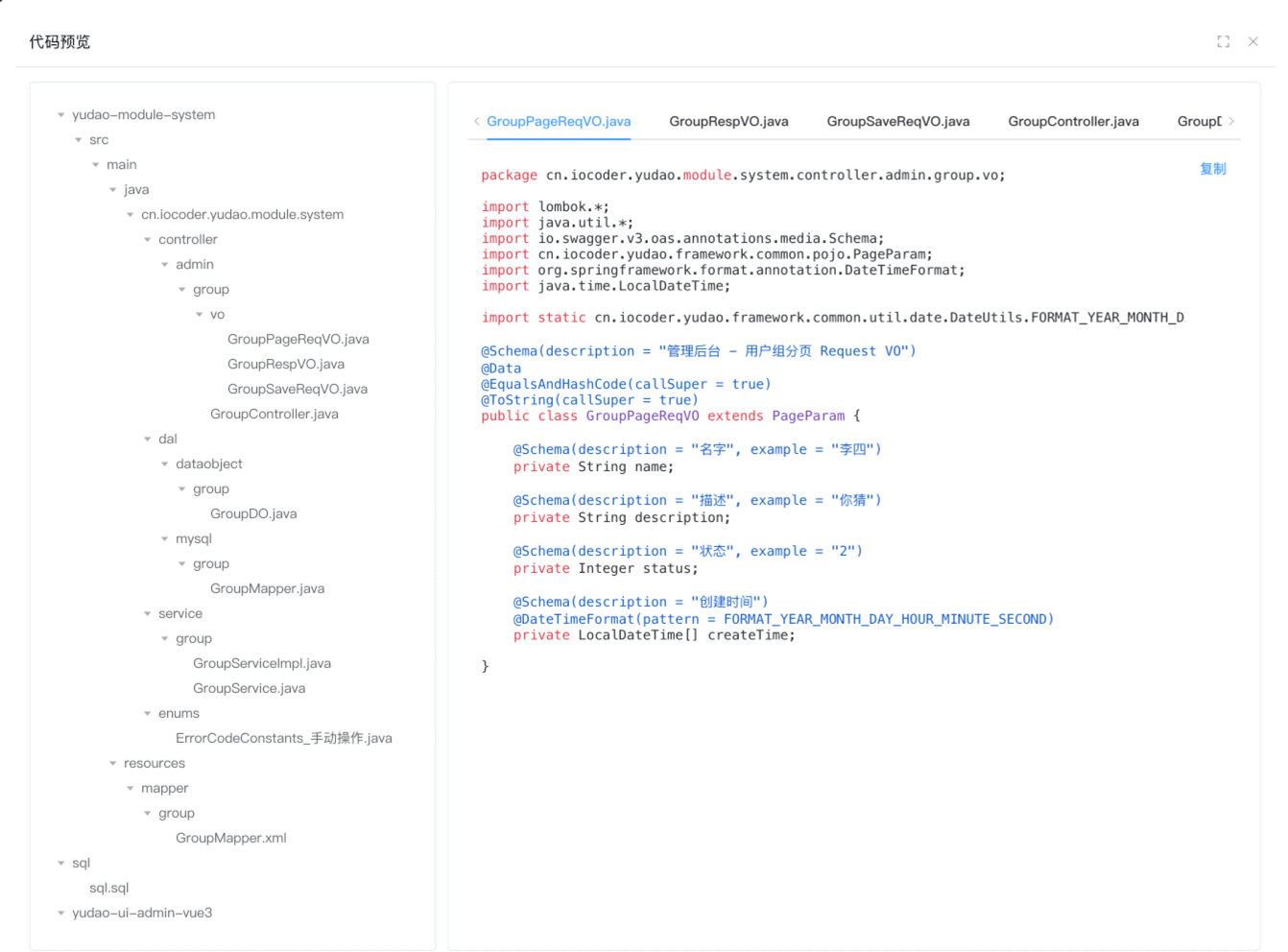Click the 复制 copy button

point(1212,169)
